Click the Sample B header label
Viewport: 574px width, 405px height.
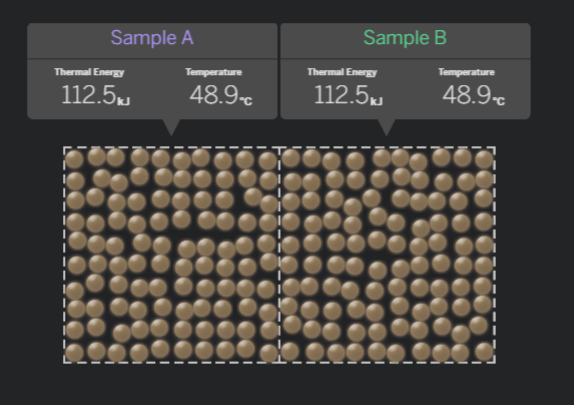pos(405,38)
